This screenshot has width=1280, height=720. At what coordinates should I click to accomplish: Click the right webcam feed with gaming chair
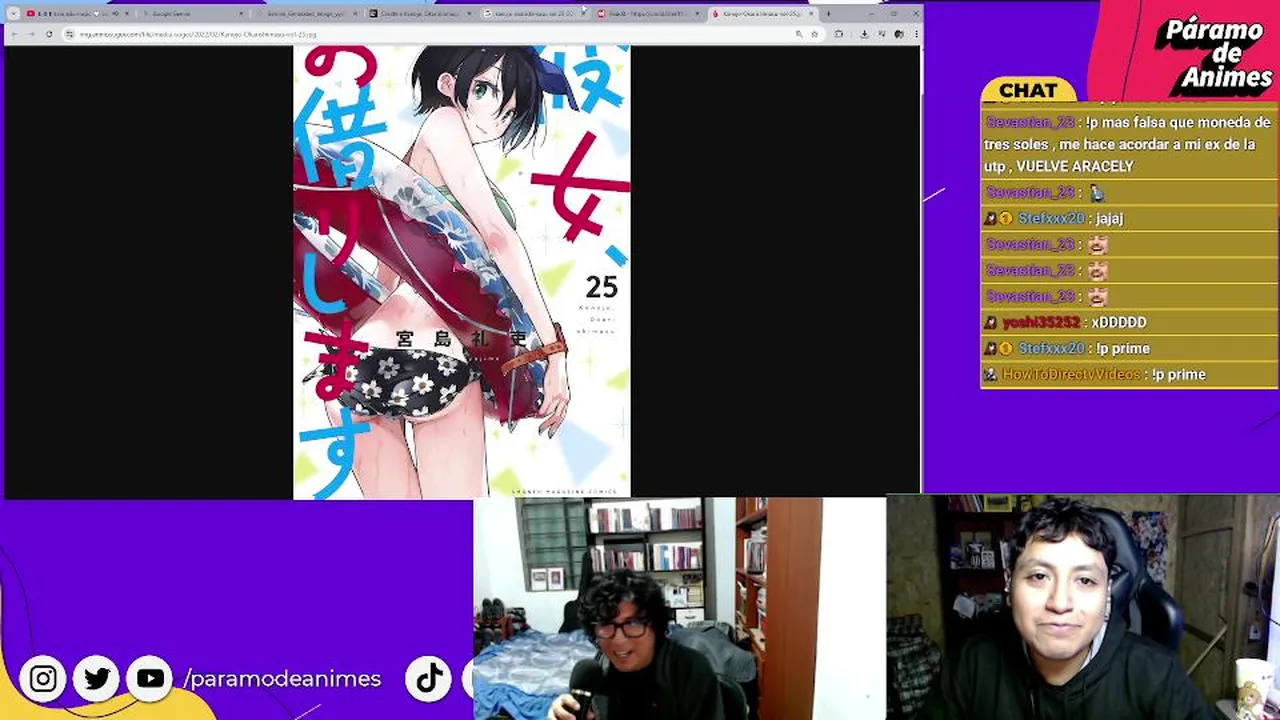(x=1083, y=607)
